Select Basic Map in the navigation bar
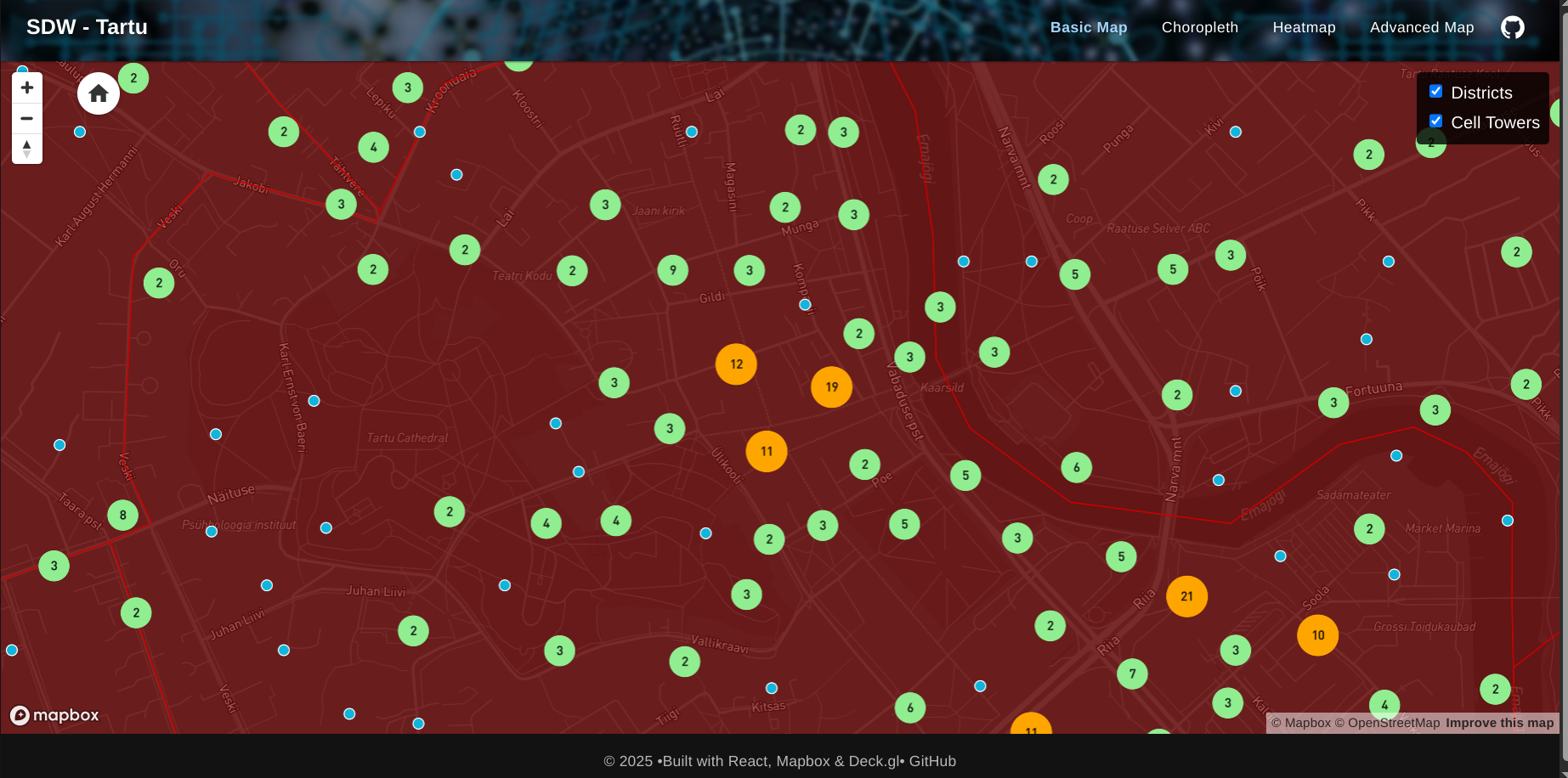Image resolution: width=1568 pixels, height=778 pixels. [x=1089, y=27]
